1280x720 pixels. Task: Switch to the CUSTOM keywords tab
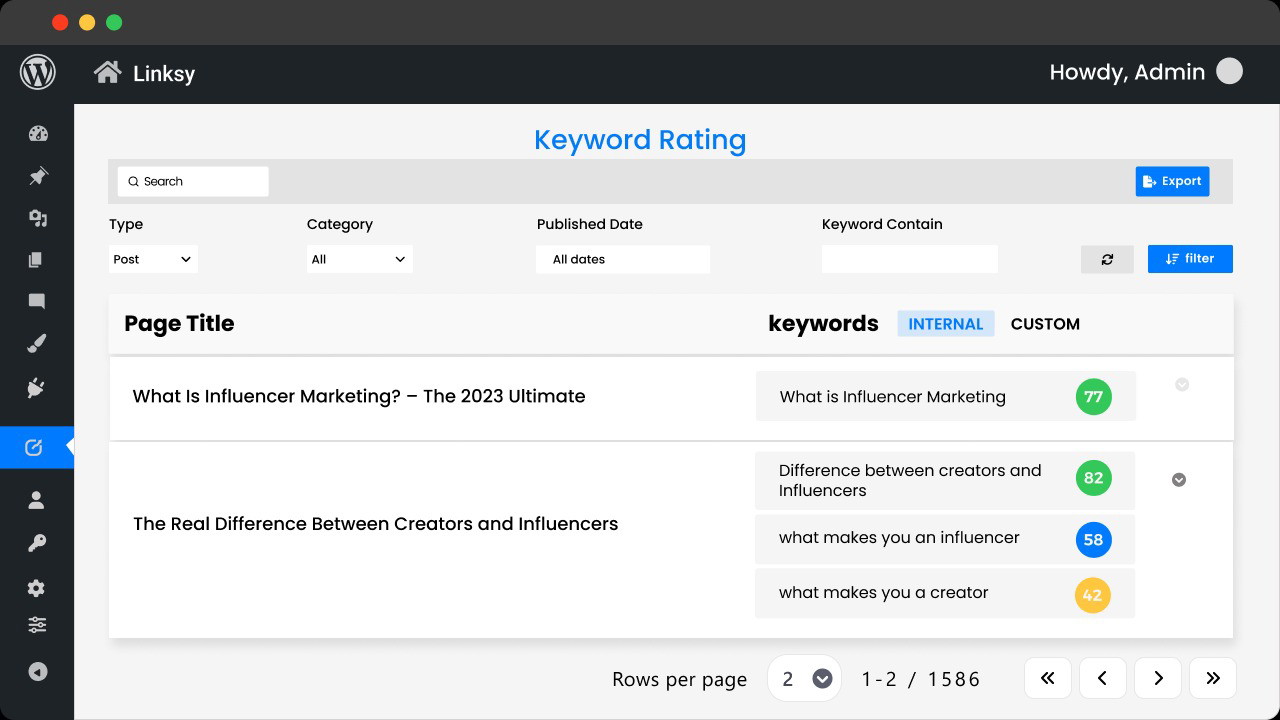1045,324
